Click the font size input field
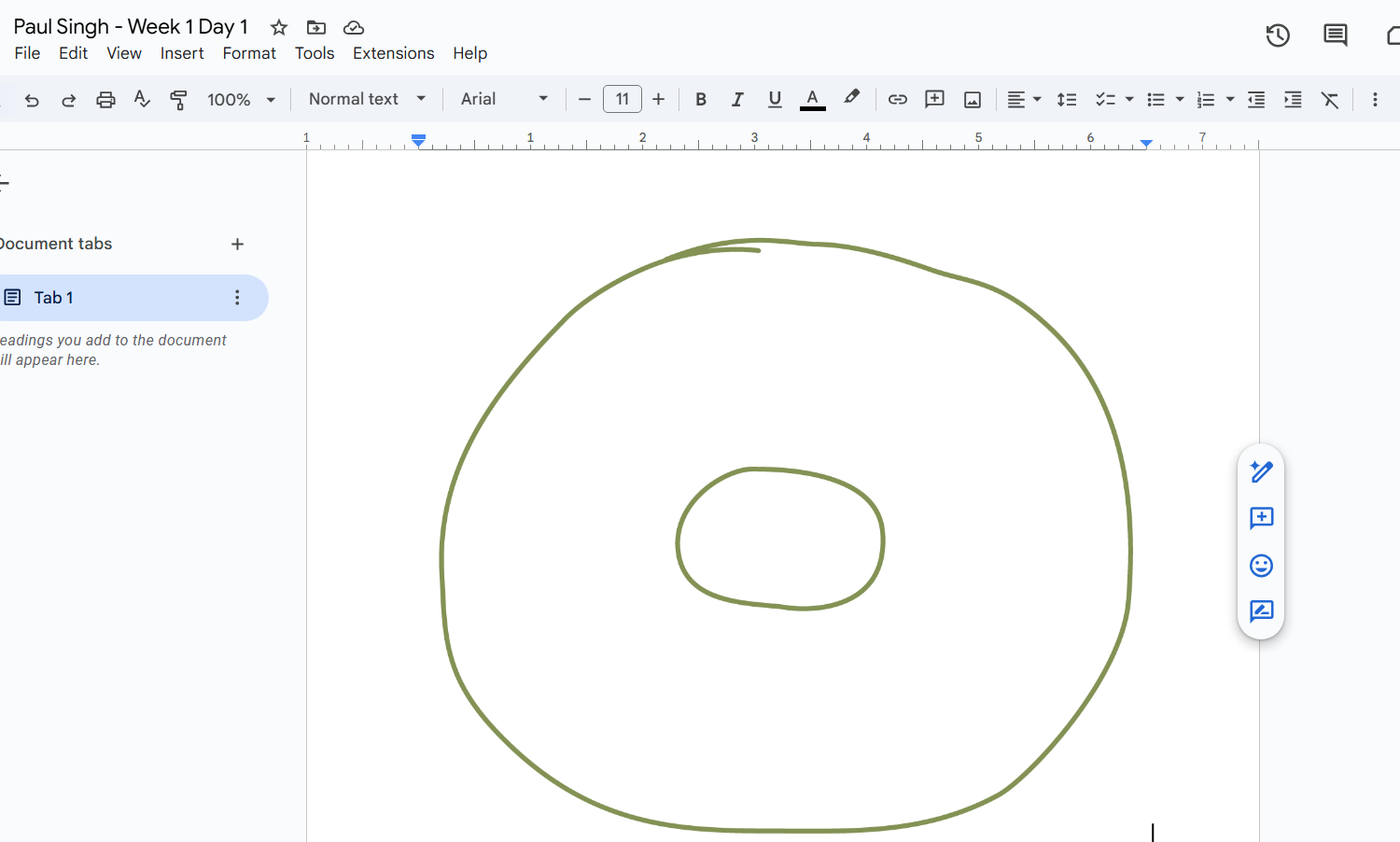1400x842 pixels. tap(622, 100)
